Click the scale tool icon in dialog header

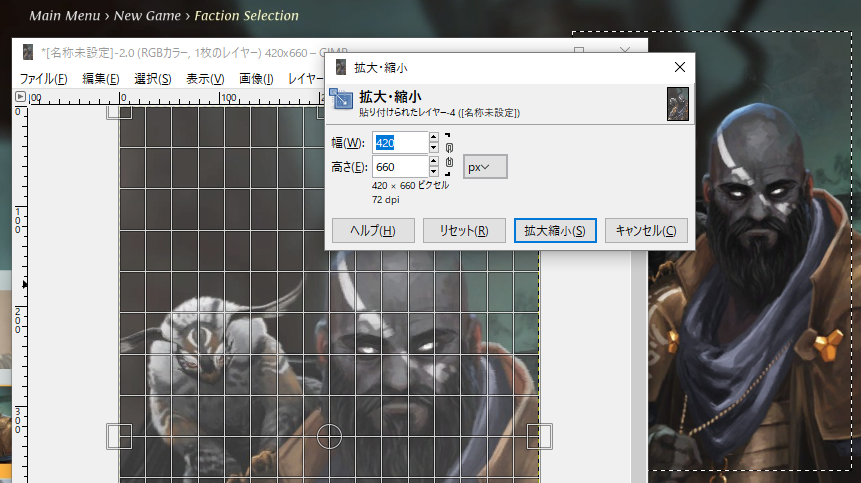341,99
